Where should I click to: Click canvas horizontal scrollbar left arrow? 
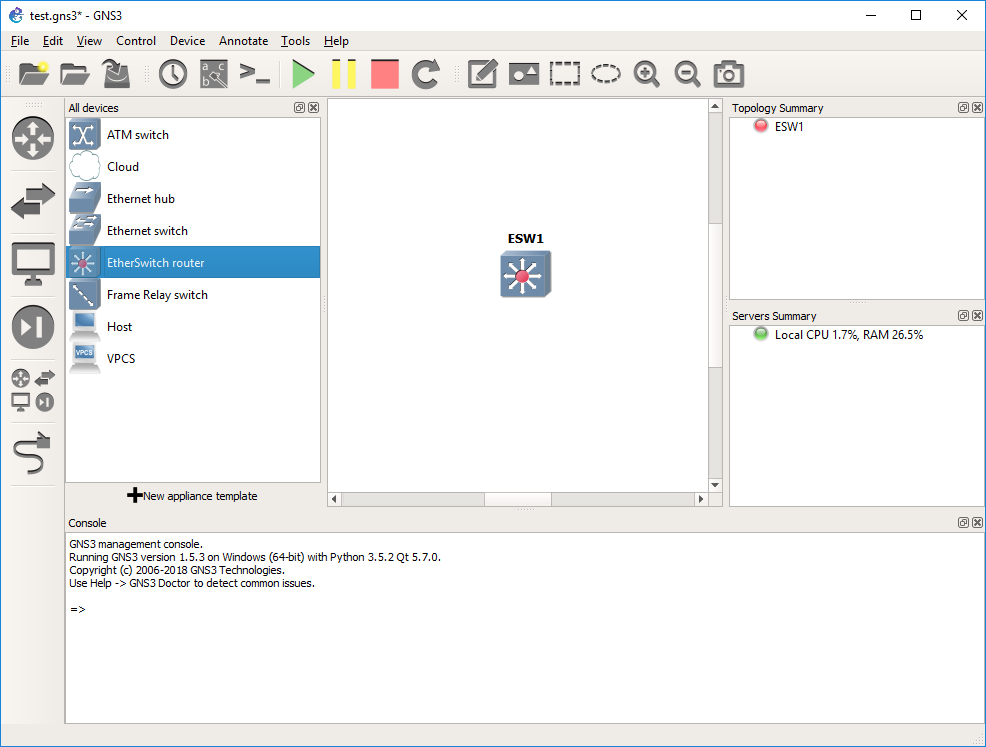point(335,499)
